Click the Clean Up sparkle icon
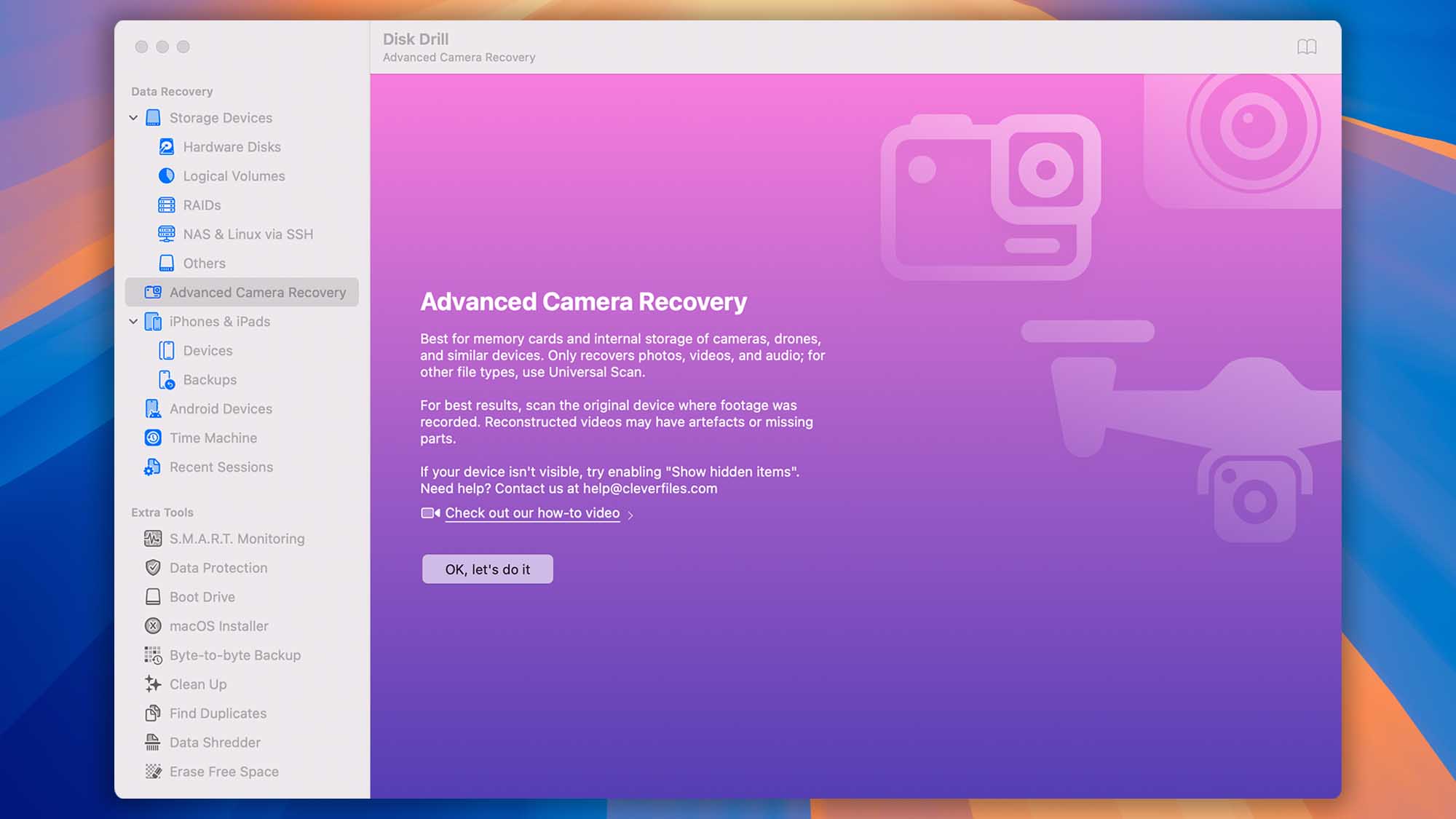 (153, 684)
